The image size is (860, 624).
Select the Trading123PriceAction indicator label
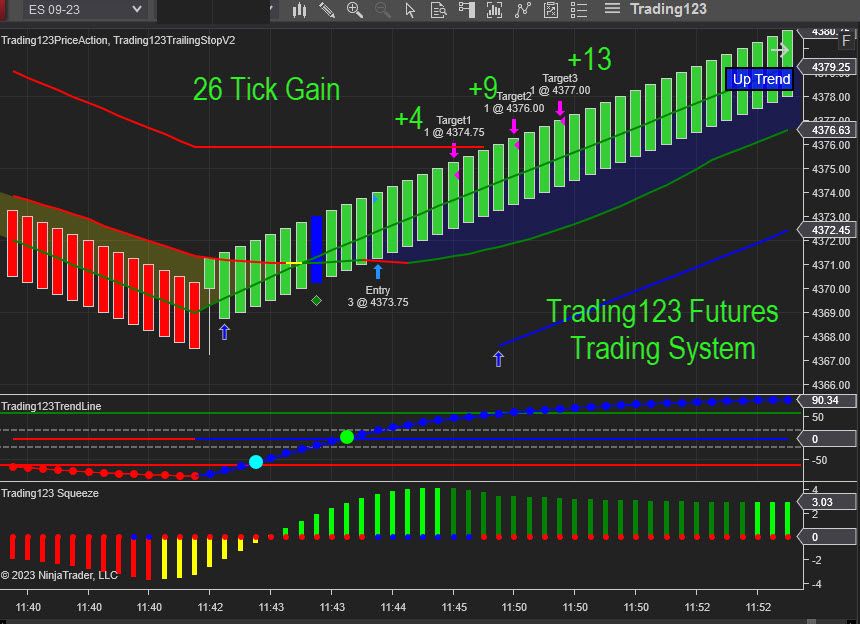click(x=54, y=40)
